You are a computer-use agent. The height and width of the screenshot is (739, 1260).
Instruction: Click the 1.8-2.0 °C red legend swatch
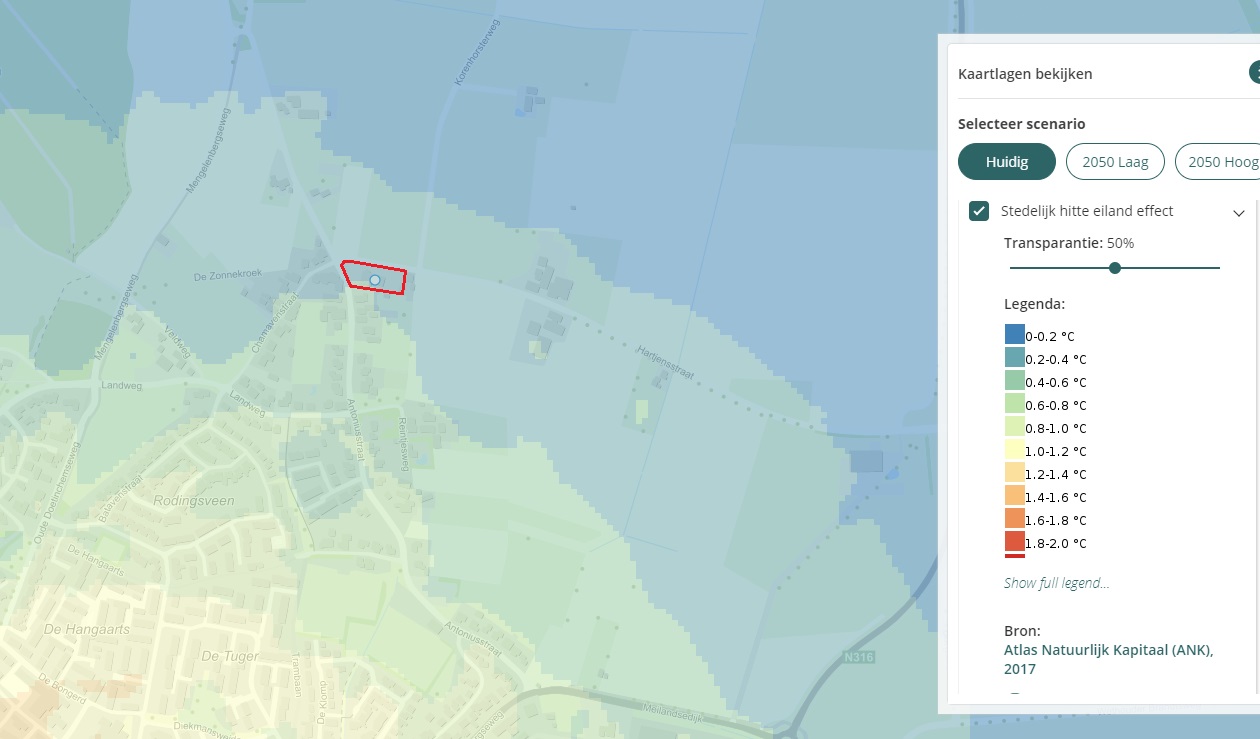coord(1014,543)
